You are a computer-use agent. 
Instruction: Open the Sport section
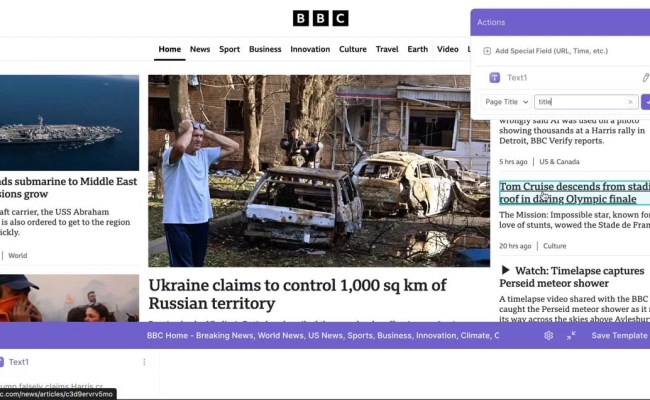[229, 49]
